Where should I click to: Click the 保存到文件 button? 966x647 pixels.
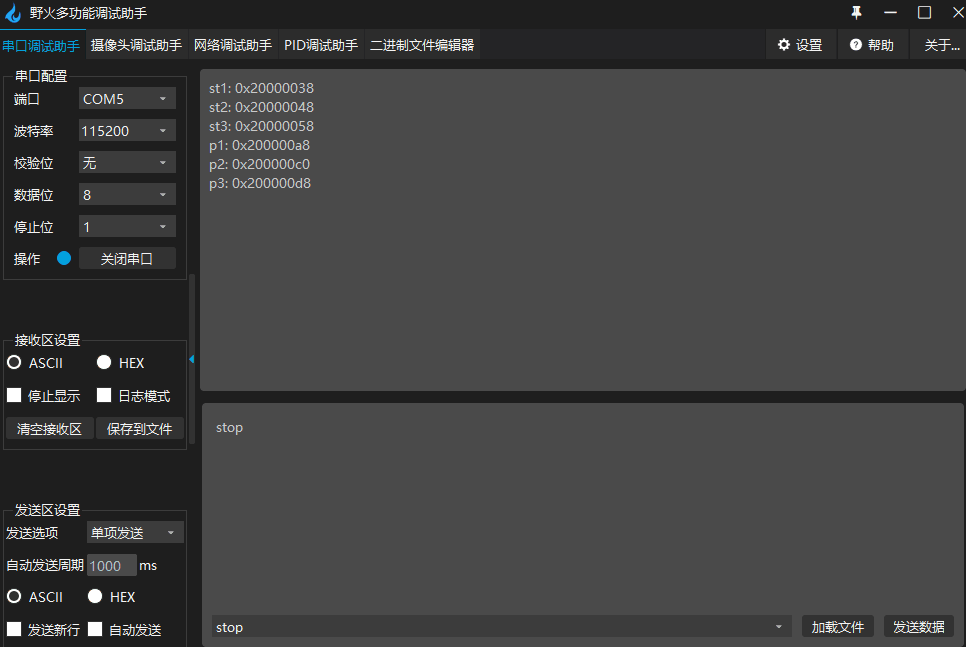pos(140,429)
